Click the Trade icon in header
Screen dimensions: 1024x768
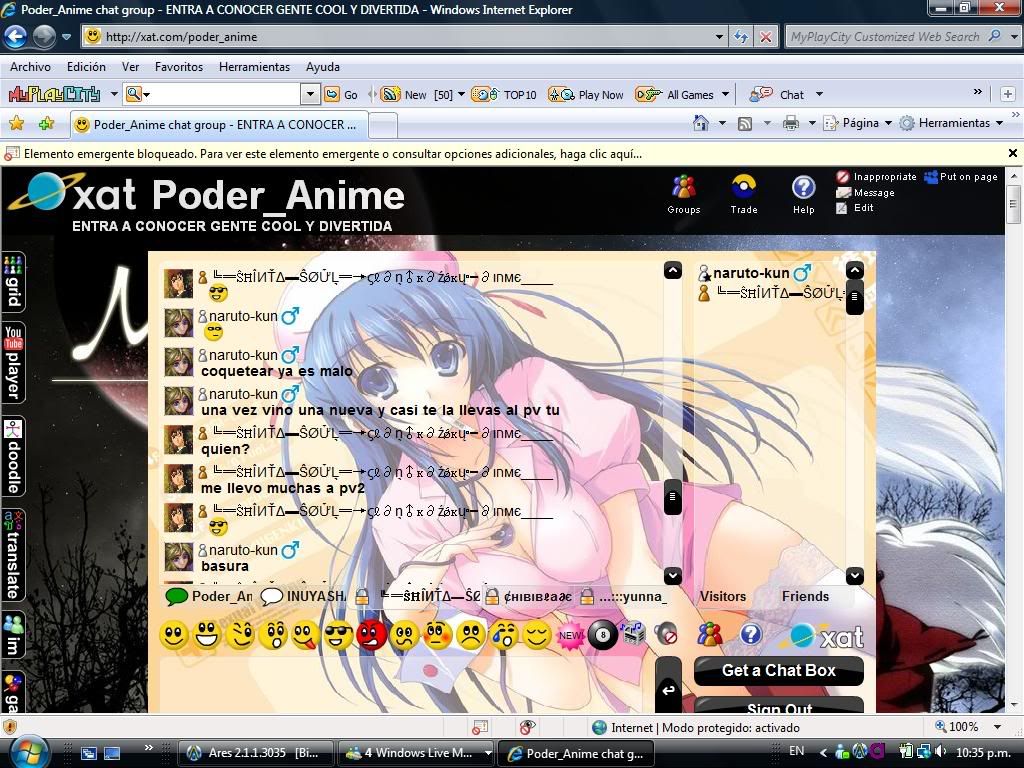click(x=743, y=193)
